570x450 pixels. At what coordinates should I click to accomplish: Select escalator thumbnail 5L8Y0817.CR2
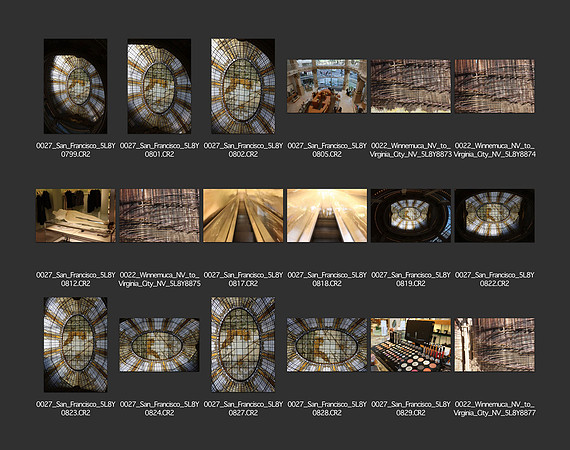coord(243,216)
